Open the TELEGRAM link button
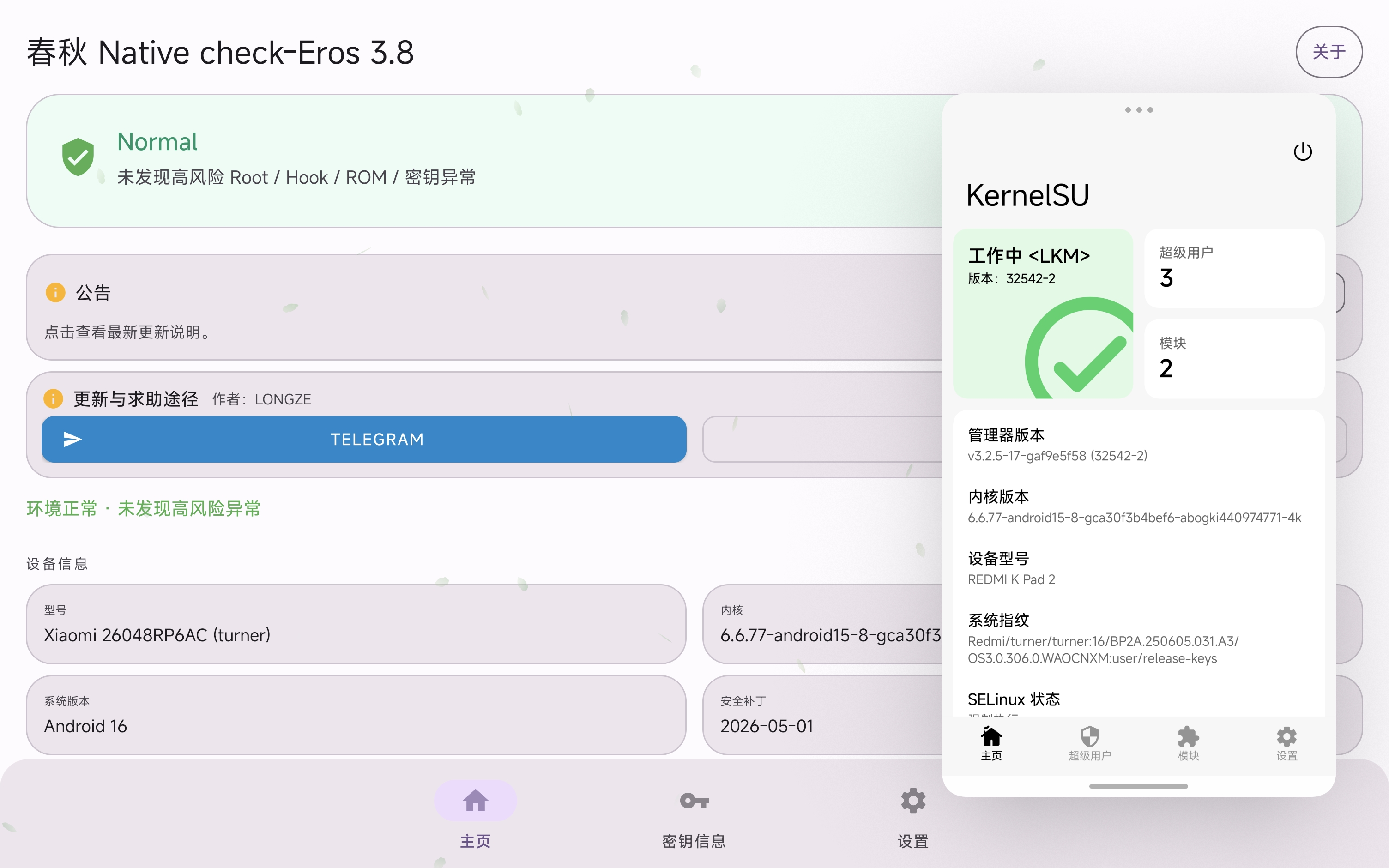Screen dimensions: 1389x868 tap(364, 439)
